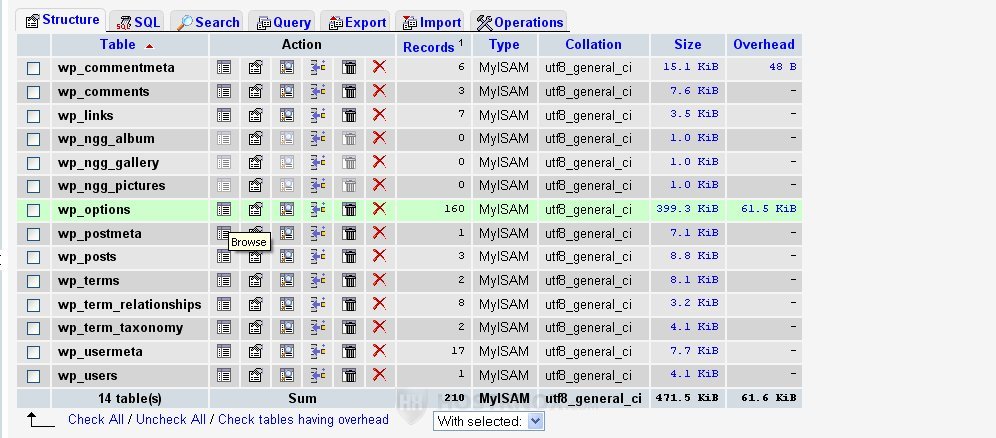996x438 pixels.
Task: Browse the wp_options table
Action: click(x=224, y=209)
